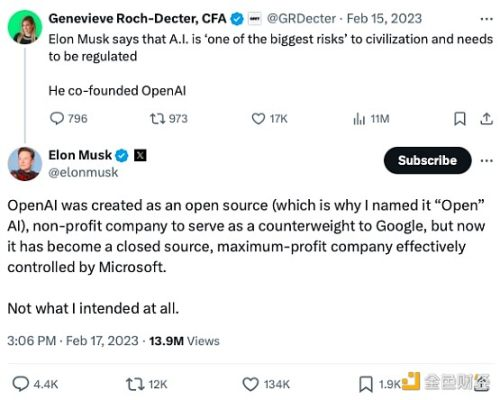Open more options next to Subscribe button

pos(487,161)
